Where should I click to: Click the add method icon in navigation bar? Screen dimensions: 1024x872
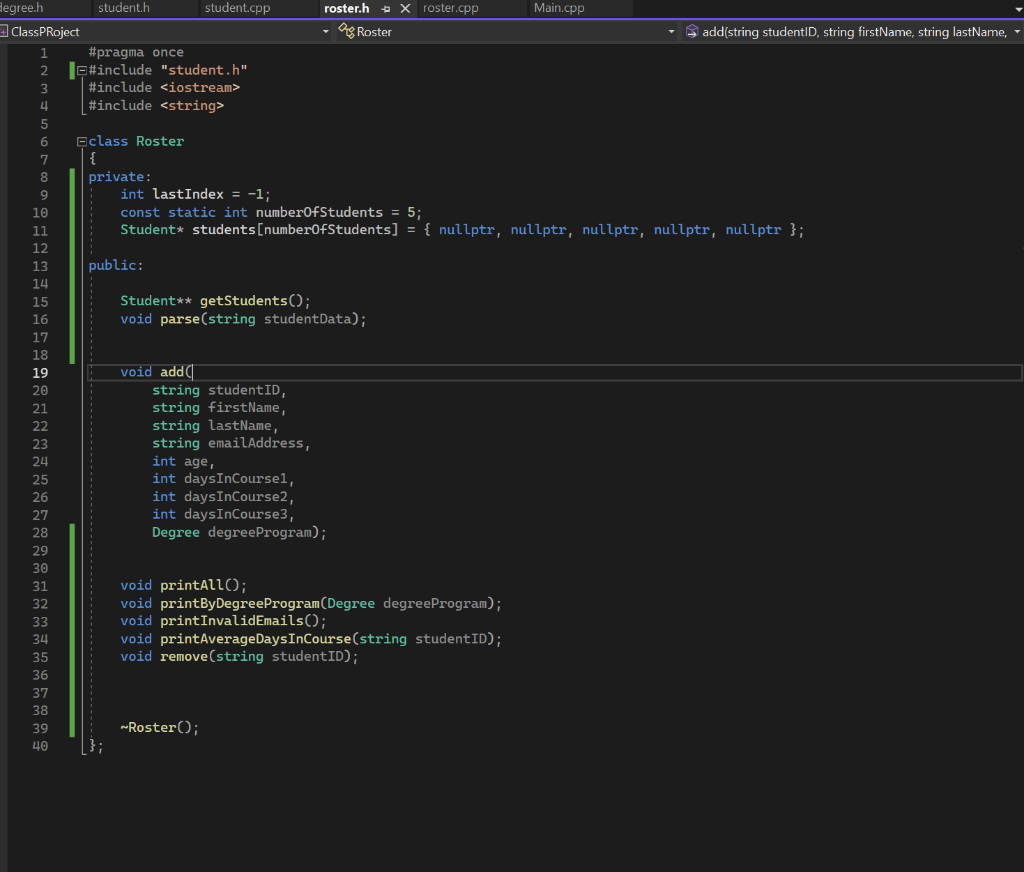[x=691, y=31]
